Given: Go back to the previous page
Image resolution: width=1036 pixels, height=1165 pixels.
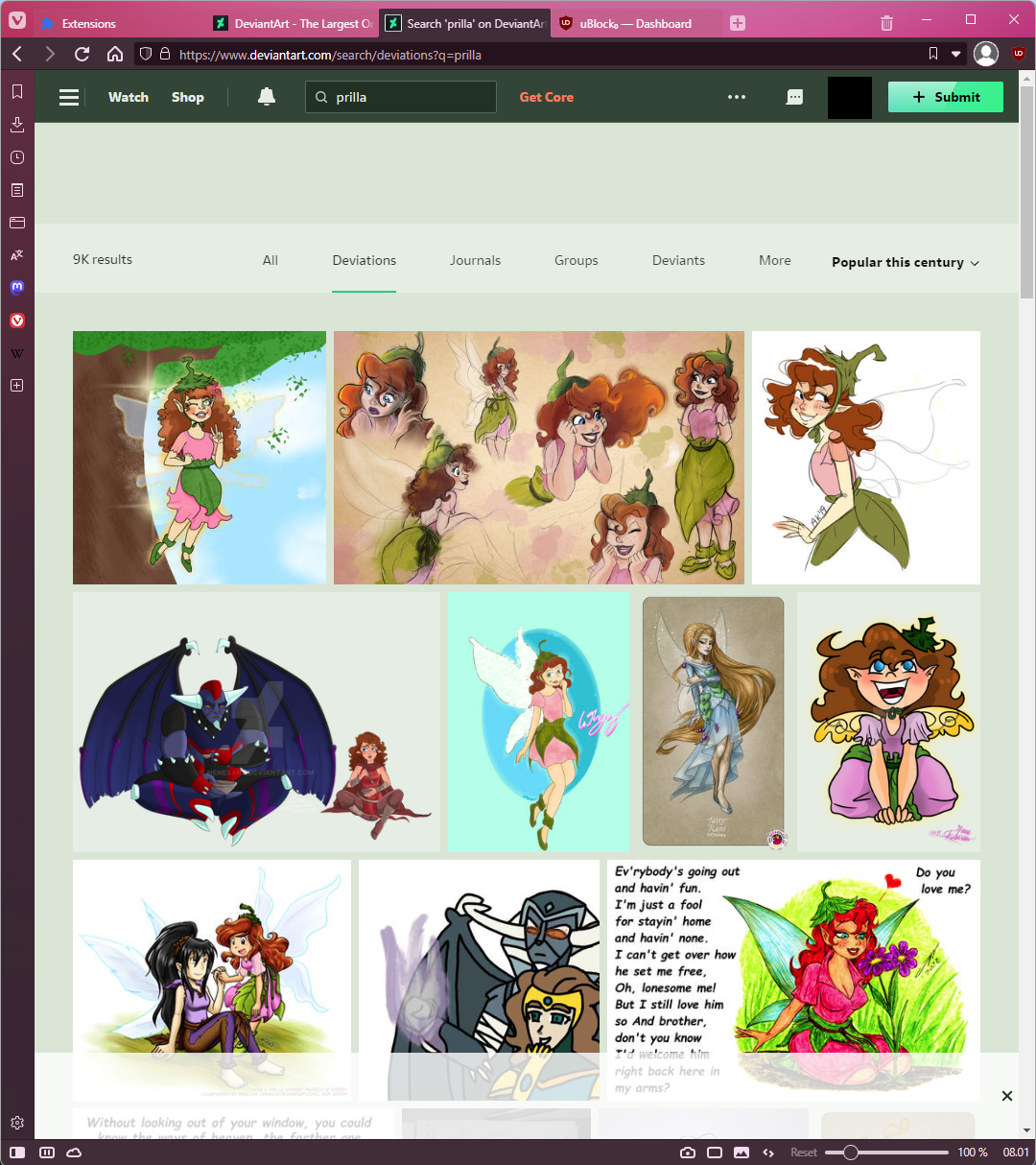Looking at the screenshot, I should pyautogui.click(x=17, y=55).
